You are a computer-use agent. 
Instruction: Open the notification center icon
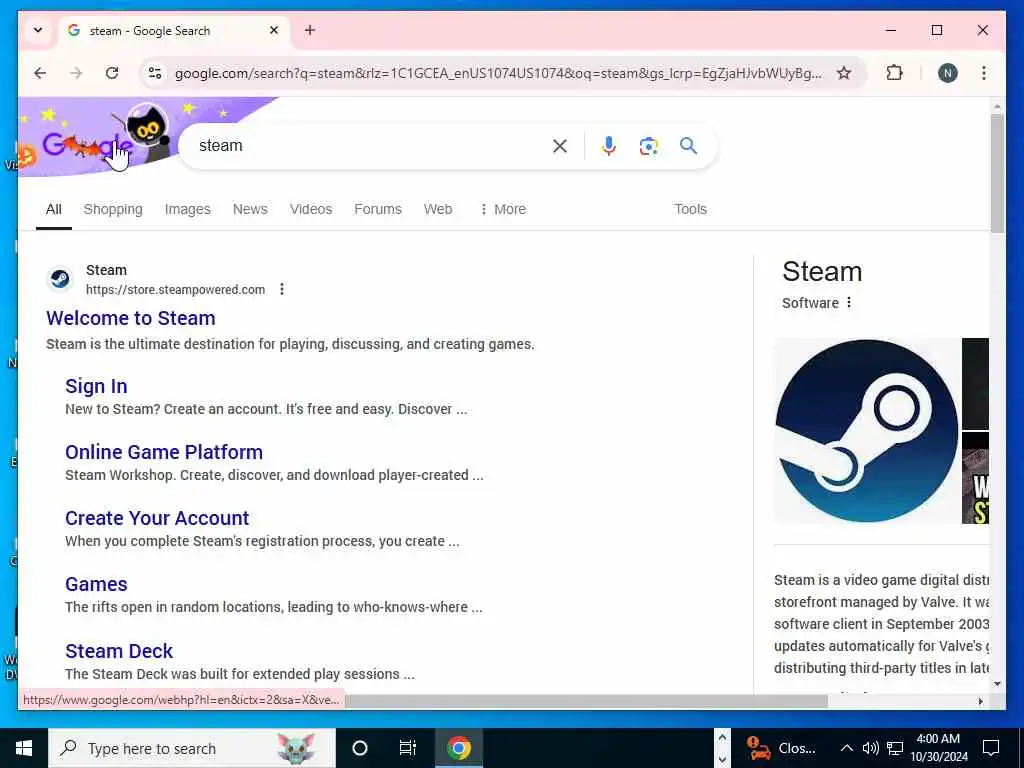tap(991, 748)
